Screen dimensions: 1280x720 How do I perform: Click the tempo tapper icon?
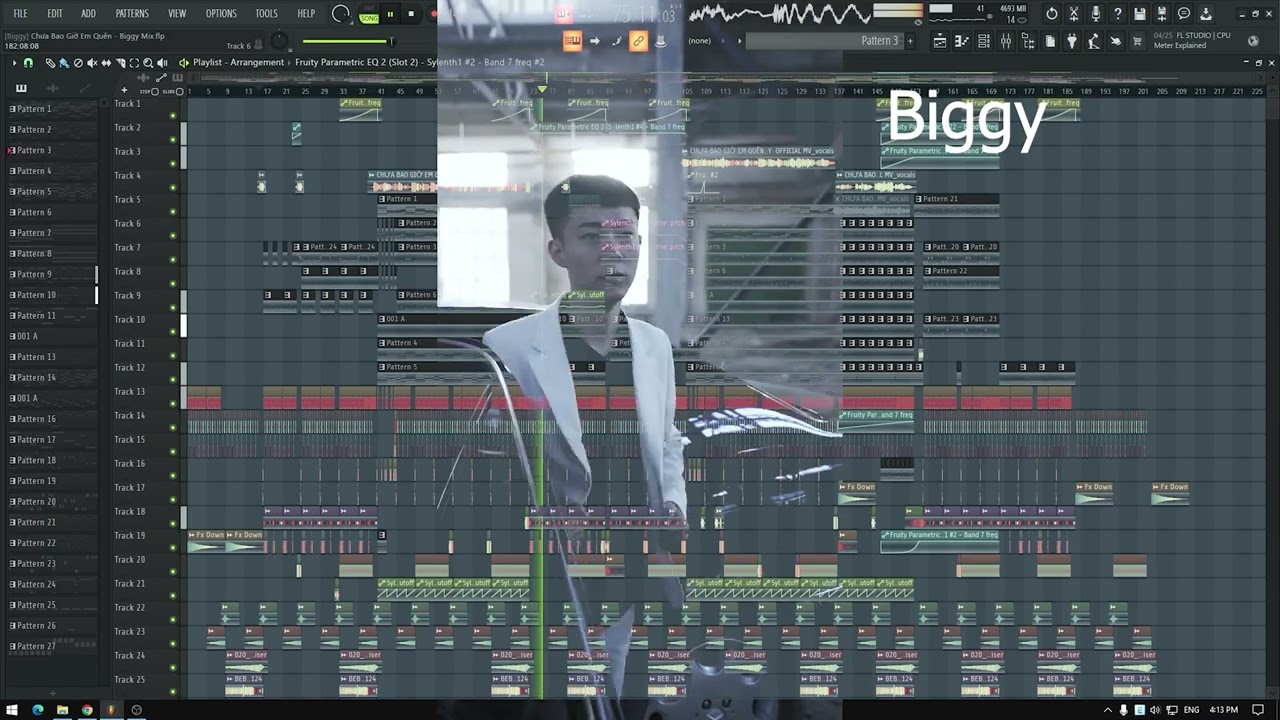[x=1093, y=41]
